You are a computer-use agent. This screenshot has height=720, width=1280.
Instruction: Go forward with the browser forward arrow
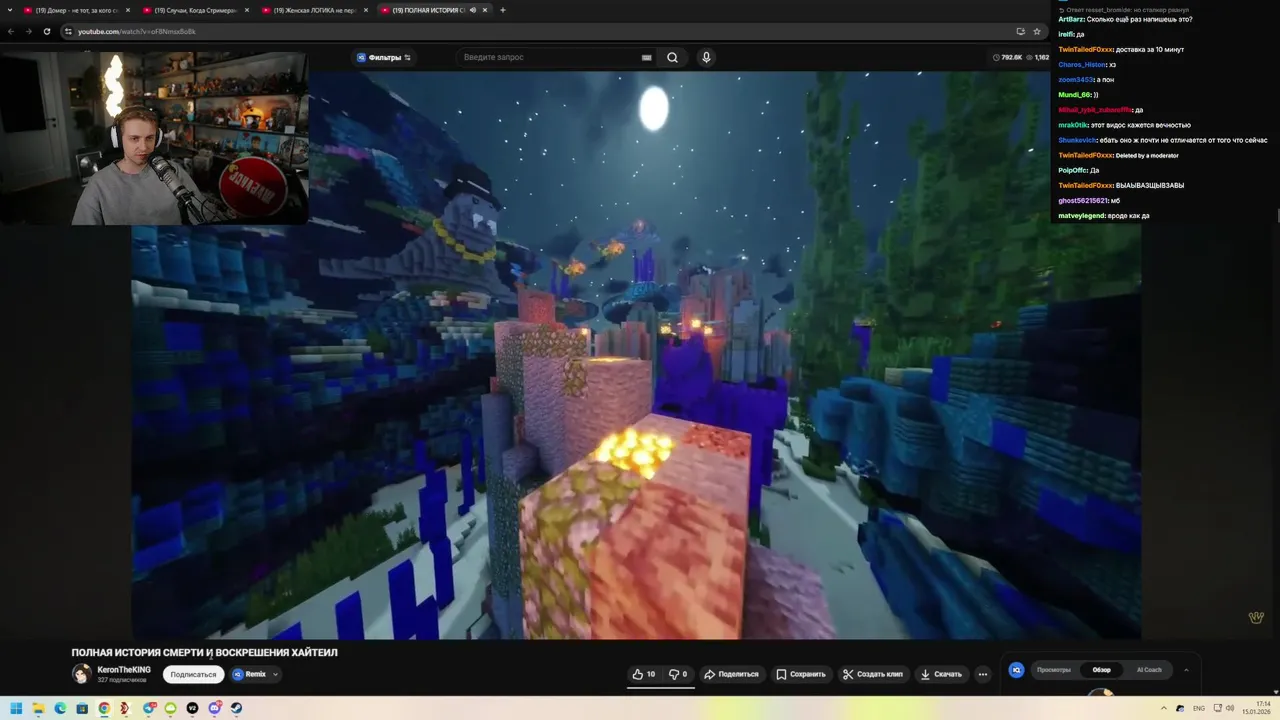click(x=28, y=31)
